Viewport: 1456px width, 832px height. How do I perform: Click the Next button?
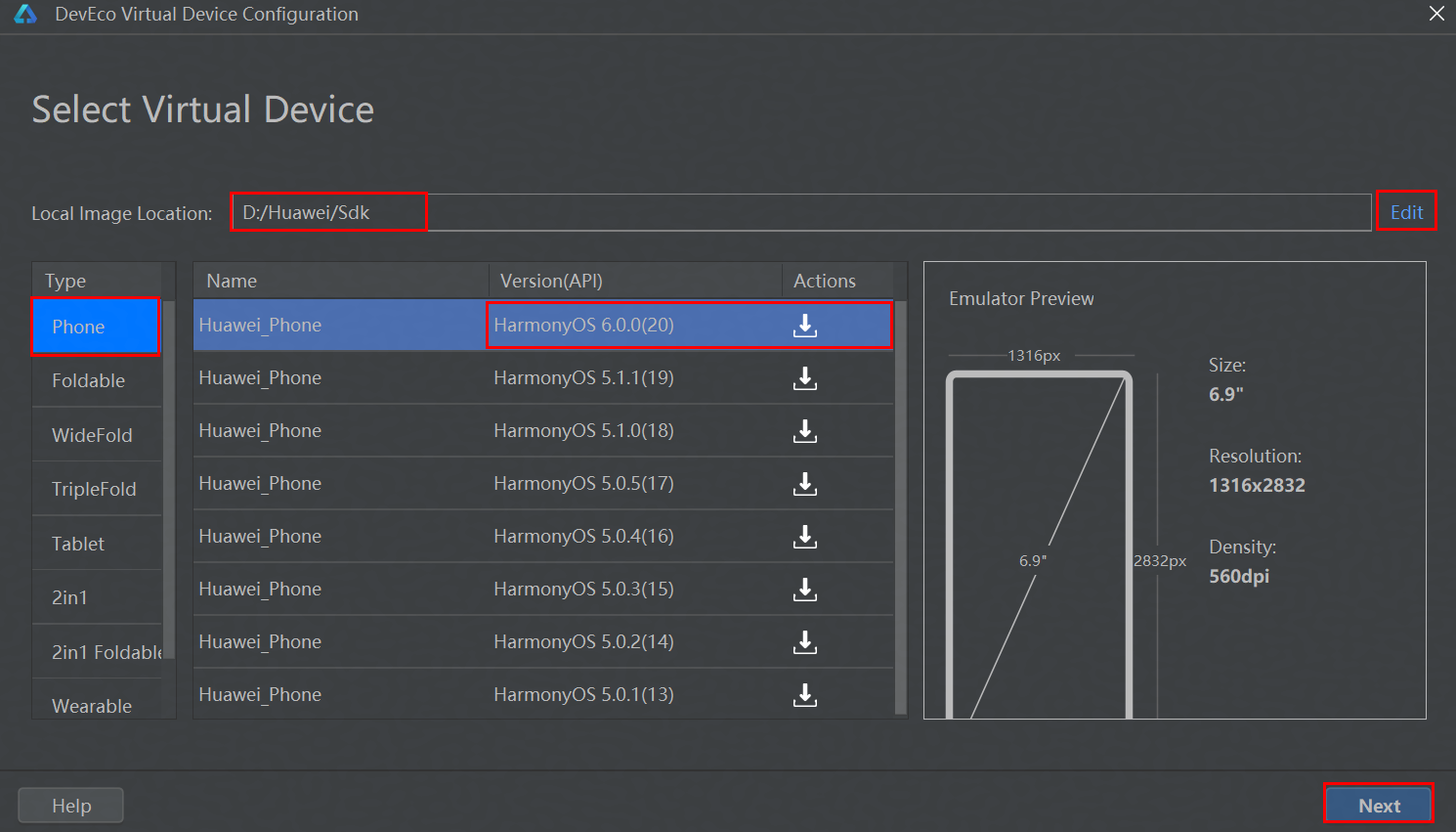tap(1379, 806)
